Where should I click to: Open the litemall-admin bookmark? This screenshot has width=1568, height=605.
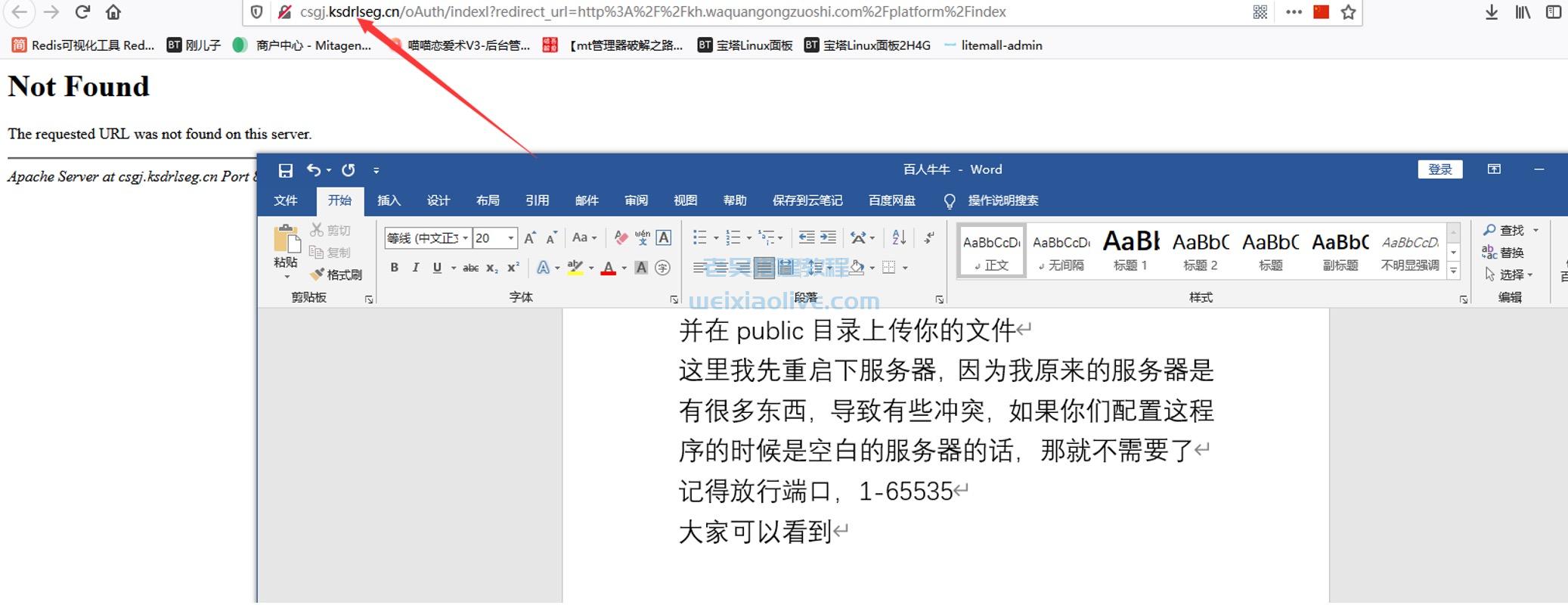[993, 45]
